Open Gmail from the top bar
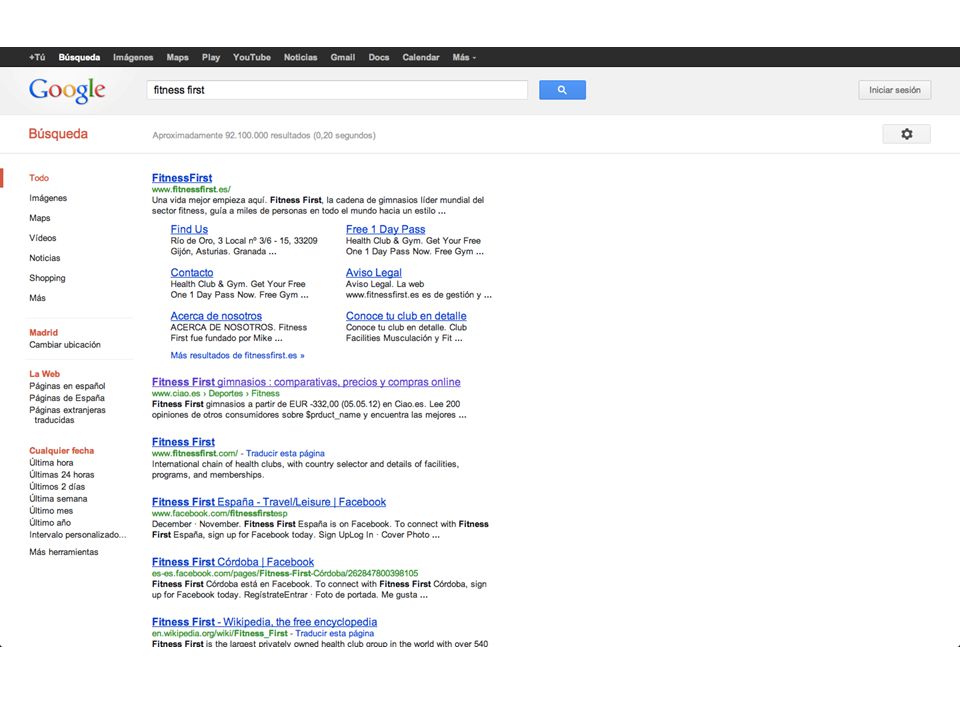 coord(343,57)
